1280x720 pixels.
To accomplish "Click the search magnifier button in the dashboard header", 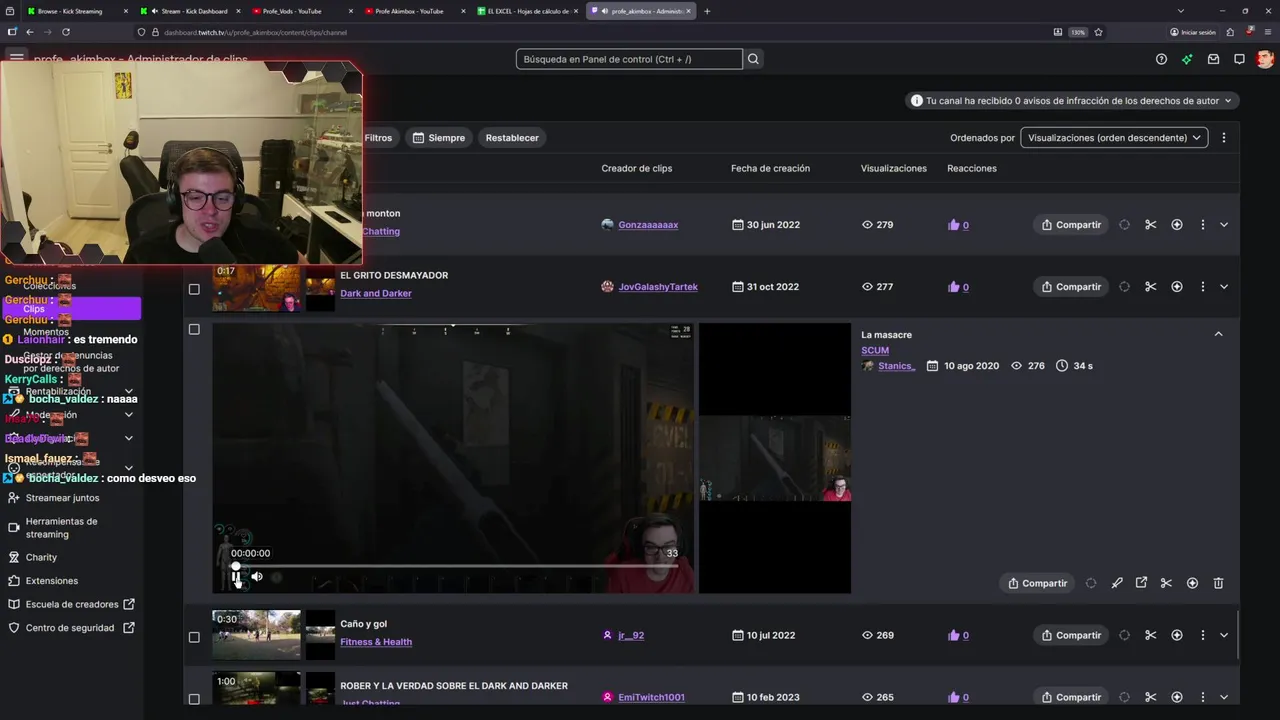I will coord(754,59).
